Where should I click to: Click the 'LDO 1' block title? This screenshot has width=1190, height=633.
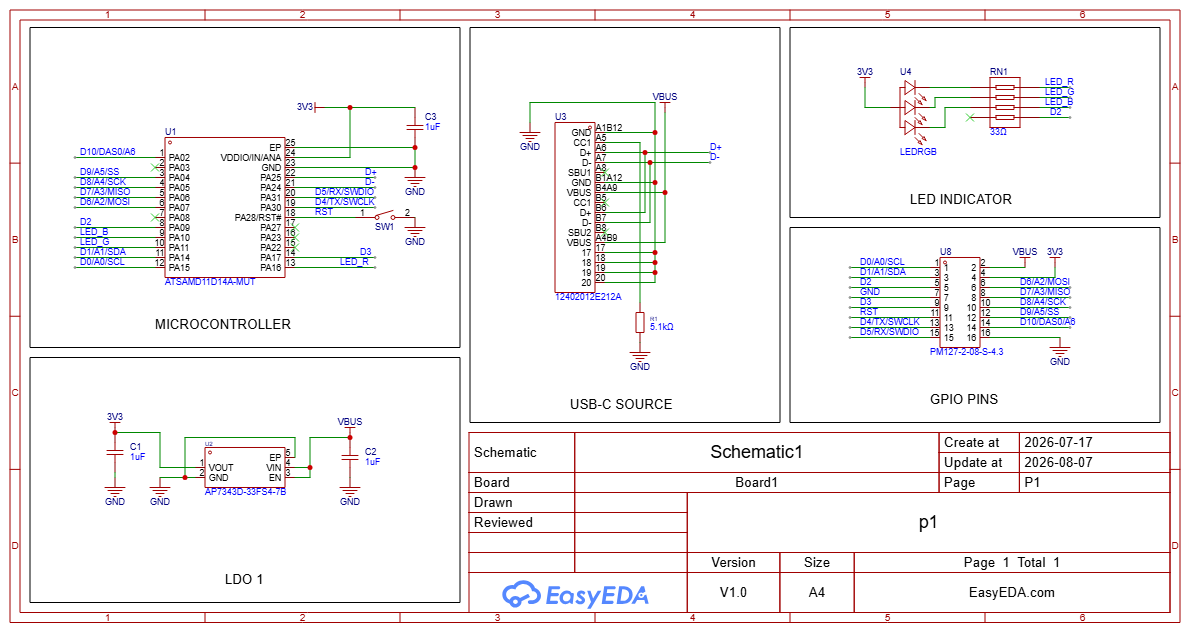pos(244,579)
